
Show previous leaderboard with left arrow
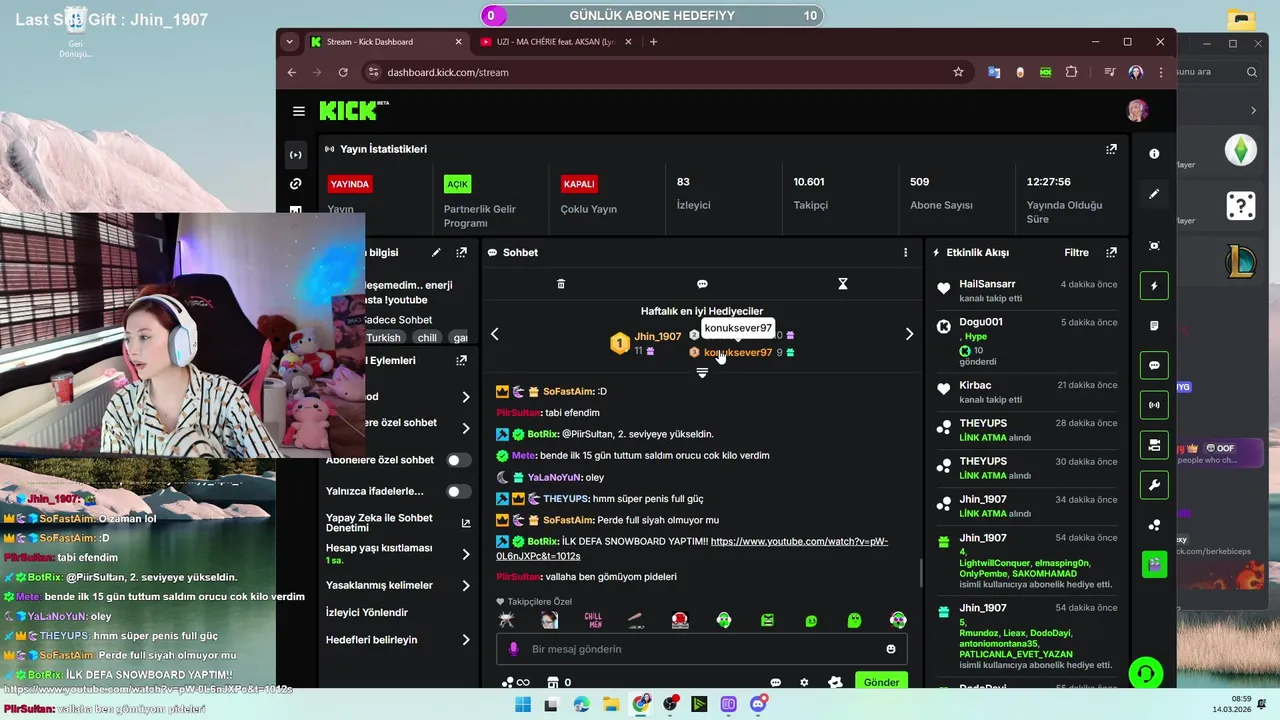pos(494,334)
